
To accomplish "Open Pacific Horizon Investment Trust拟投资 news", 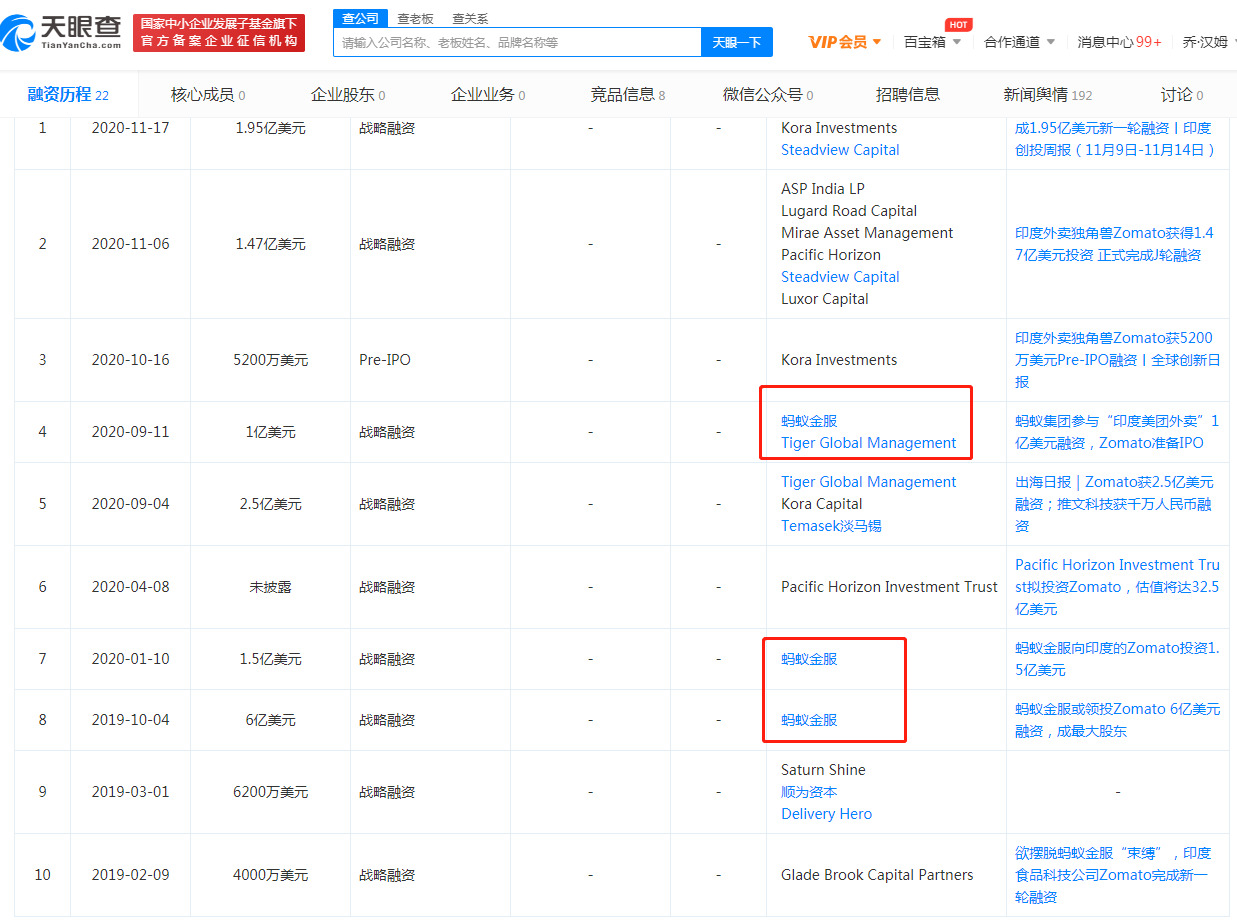I will 1117,587.
